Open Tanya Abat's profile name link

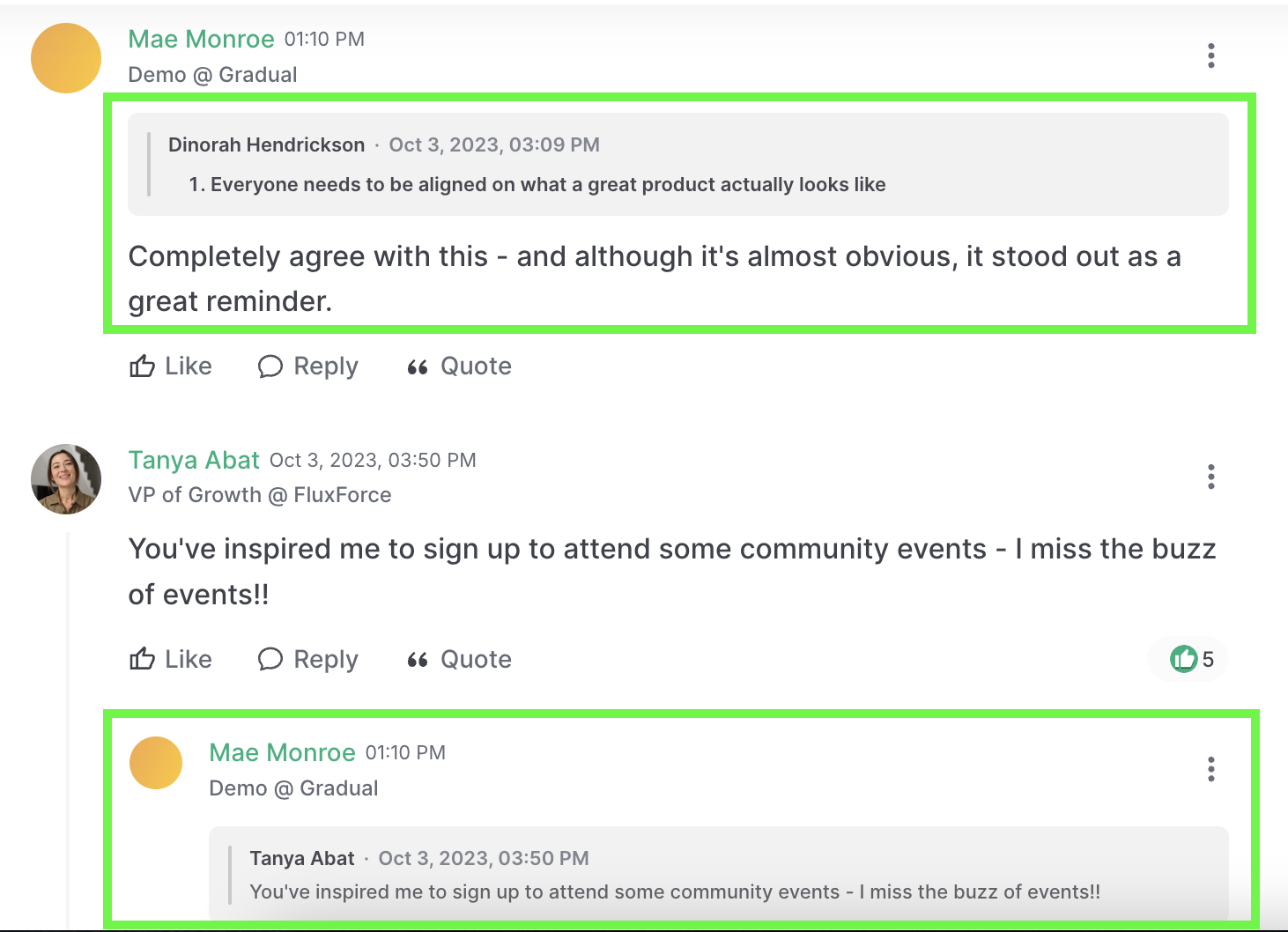pos(194,460)
